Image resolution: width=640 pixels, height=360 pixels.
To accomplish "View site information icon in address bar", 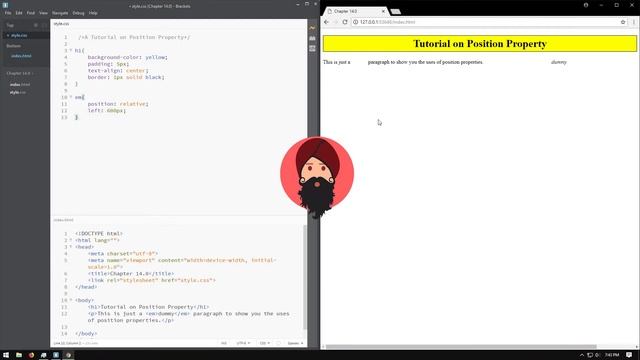I will click(x=356, y=22).
